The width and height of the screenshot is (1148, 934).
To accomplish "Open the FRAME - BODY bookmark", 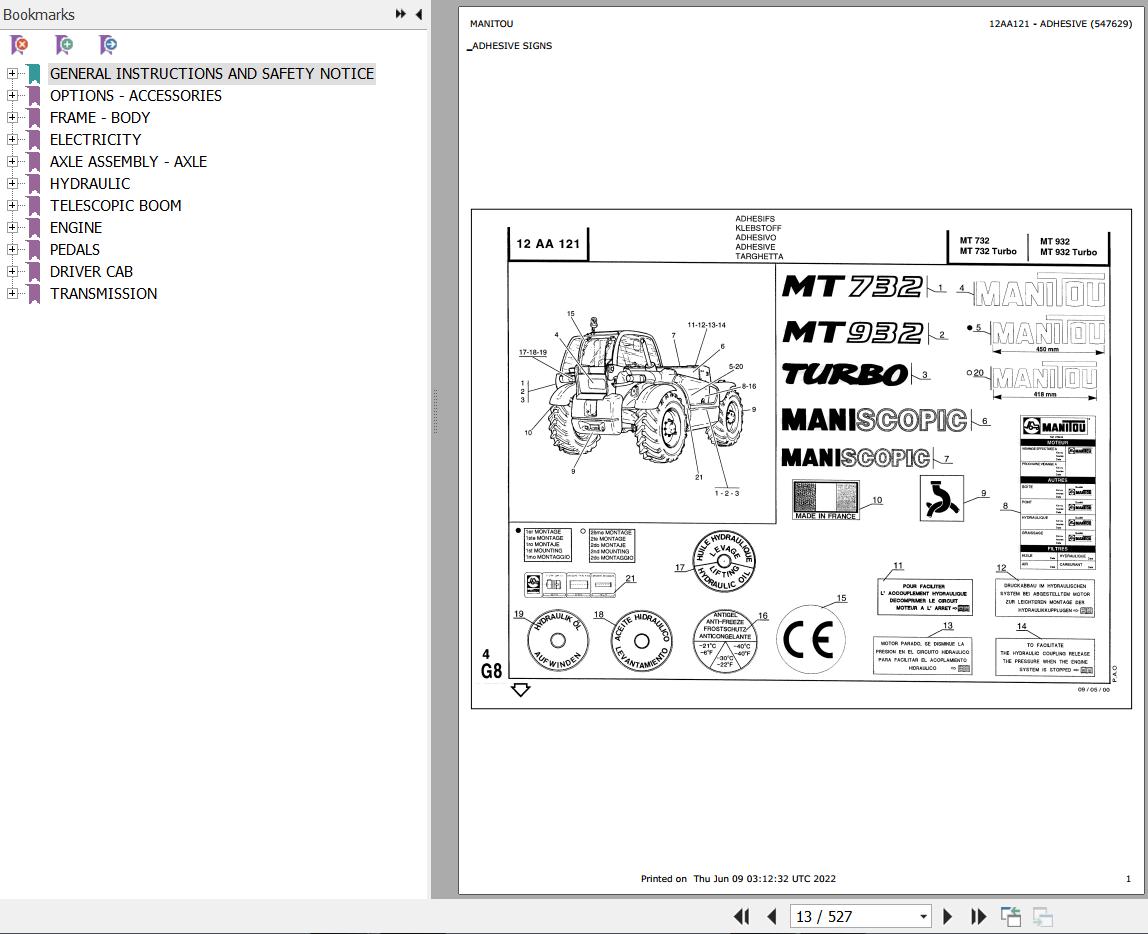I will click(100, 118).
